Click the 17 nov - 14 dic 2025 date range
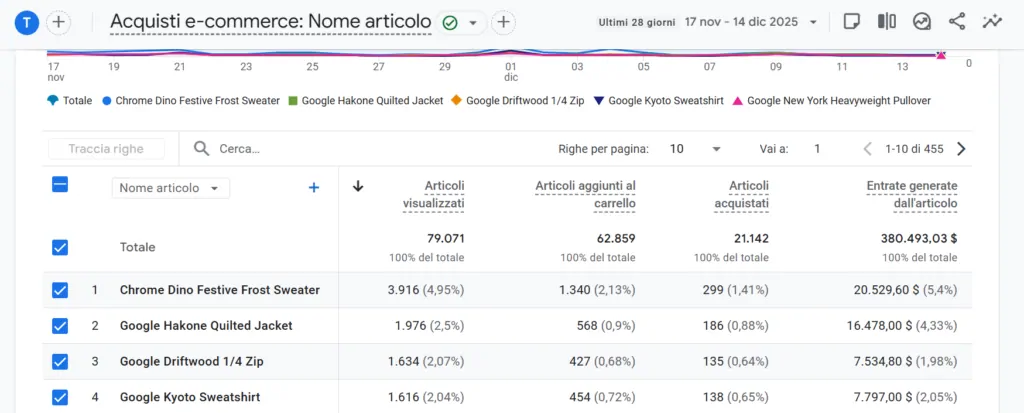Viewport: 1024px width, 413px height. click(741, 22)
